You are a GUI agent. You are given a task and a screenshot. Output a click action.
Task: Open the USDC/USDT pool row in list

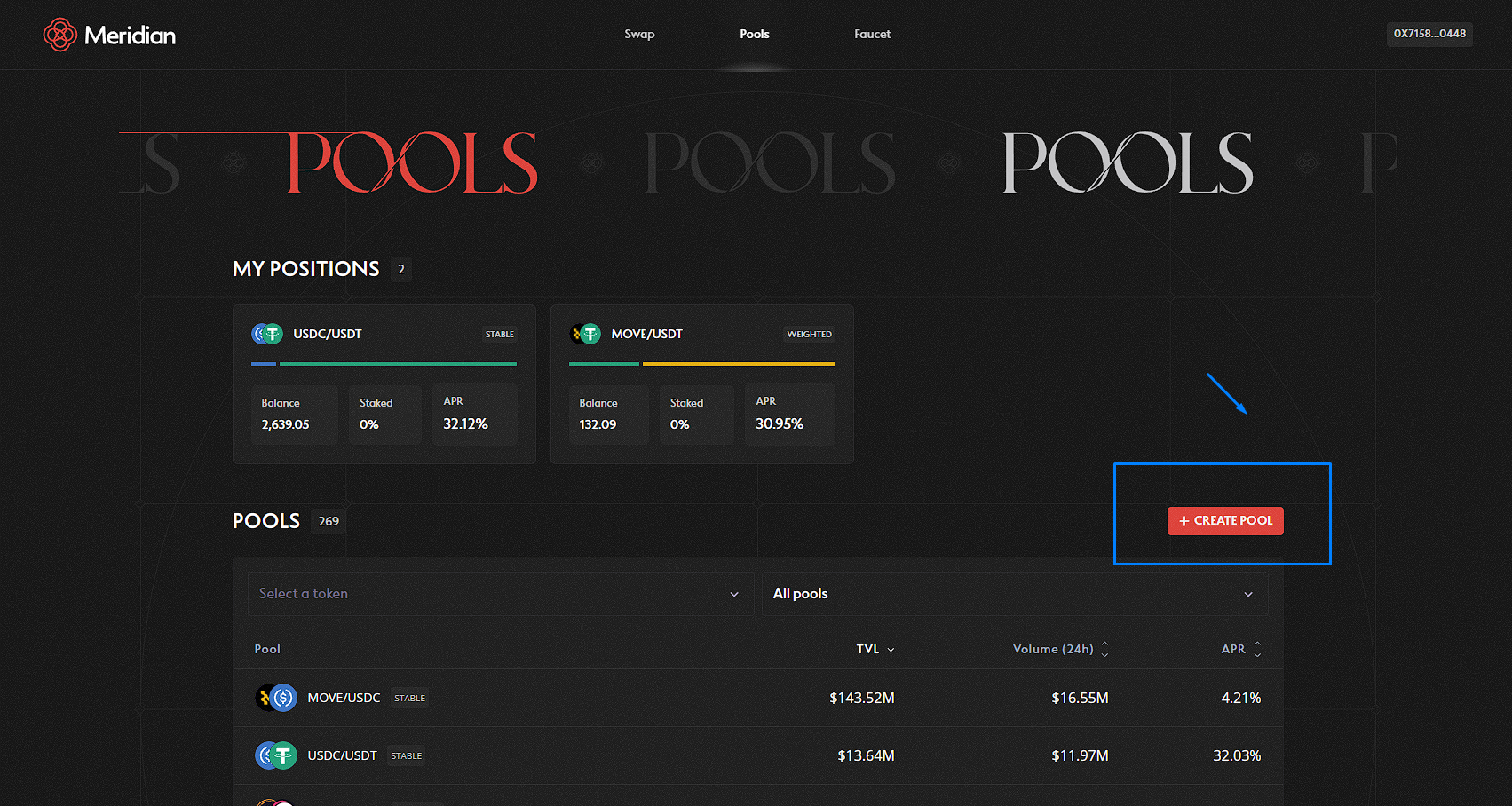coord(758,755)
